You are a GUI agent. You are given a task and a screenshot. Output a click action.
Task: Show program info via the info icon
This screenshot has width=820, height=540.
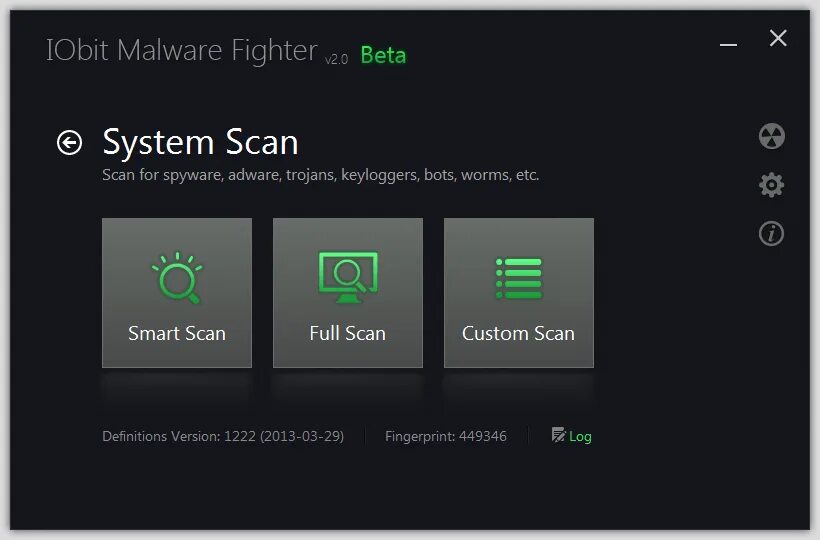click(x=771, y=234)
